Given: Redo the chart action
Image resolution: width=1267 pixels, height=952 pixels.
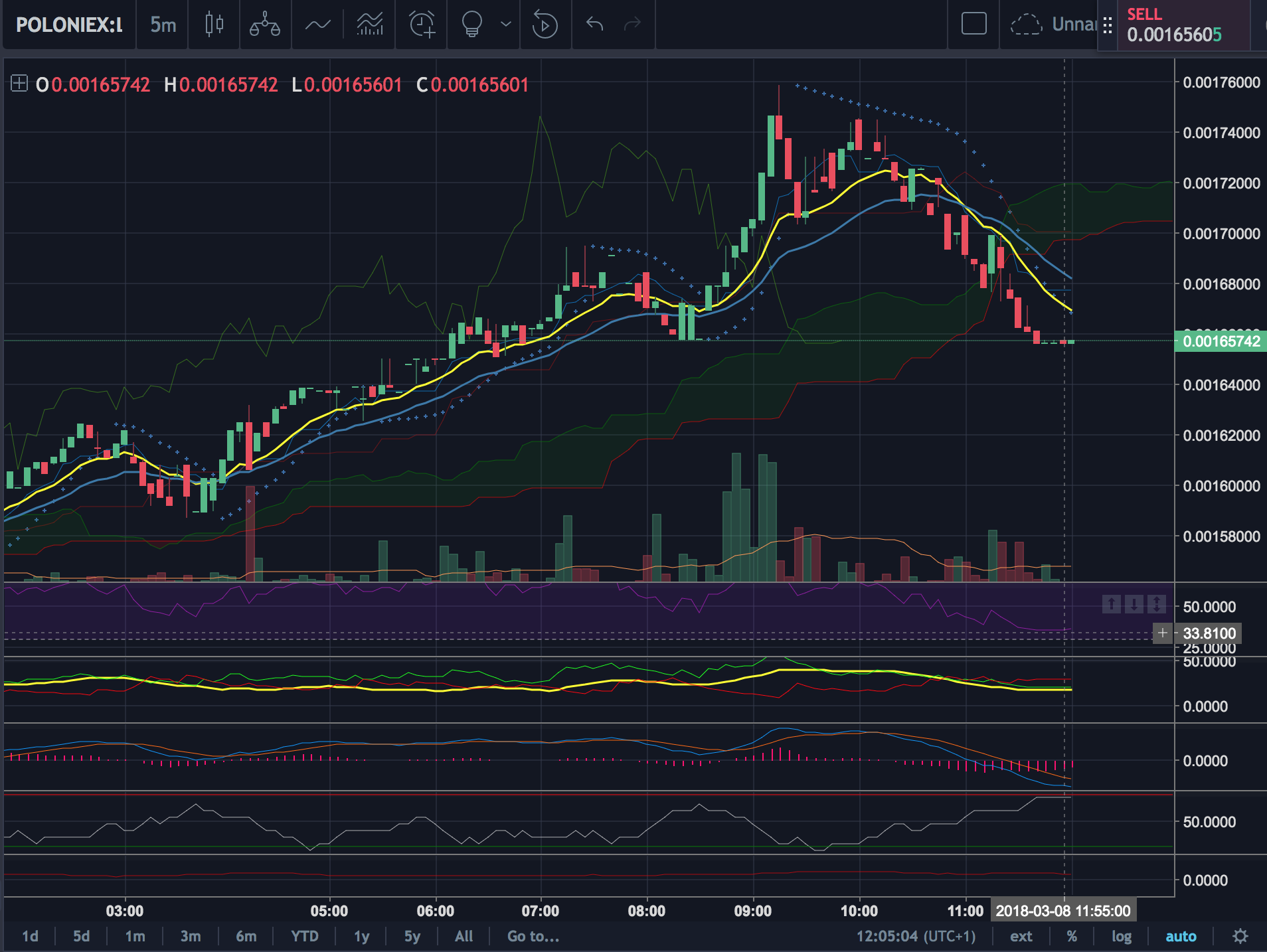Looking at the screenshot, I should click(x=633, y=25).
